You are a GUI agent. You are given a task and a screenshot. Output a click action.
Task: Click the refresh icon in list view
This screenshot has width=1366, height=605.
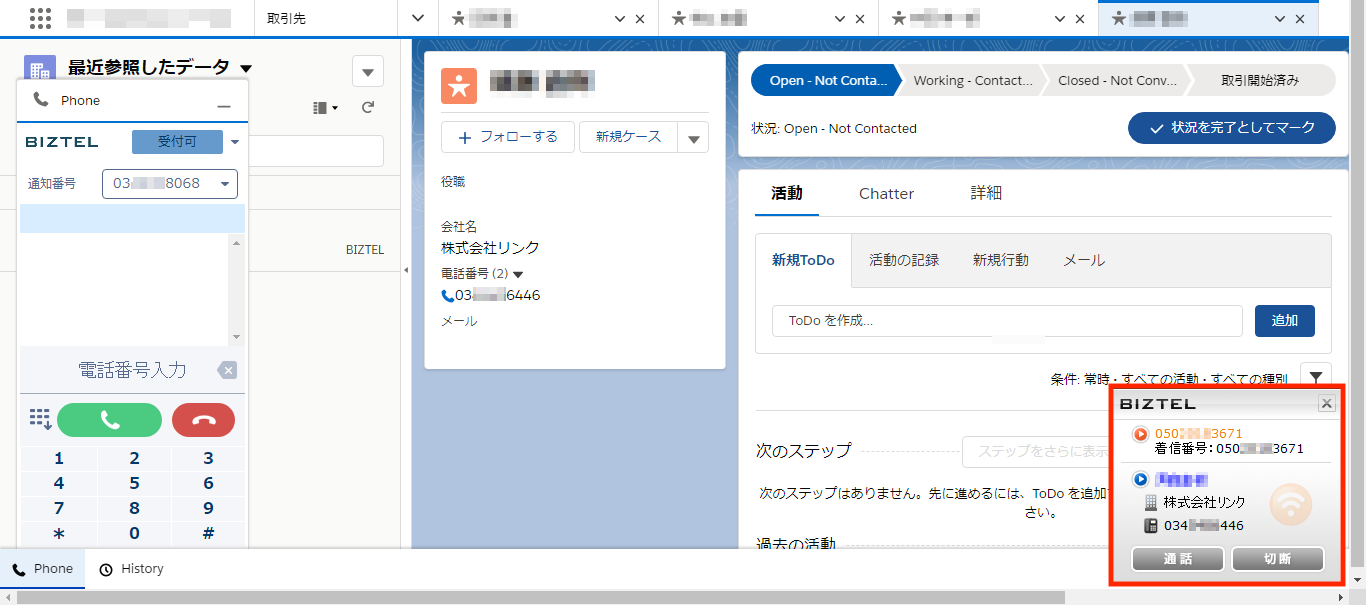[368, 107]
